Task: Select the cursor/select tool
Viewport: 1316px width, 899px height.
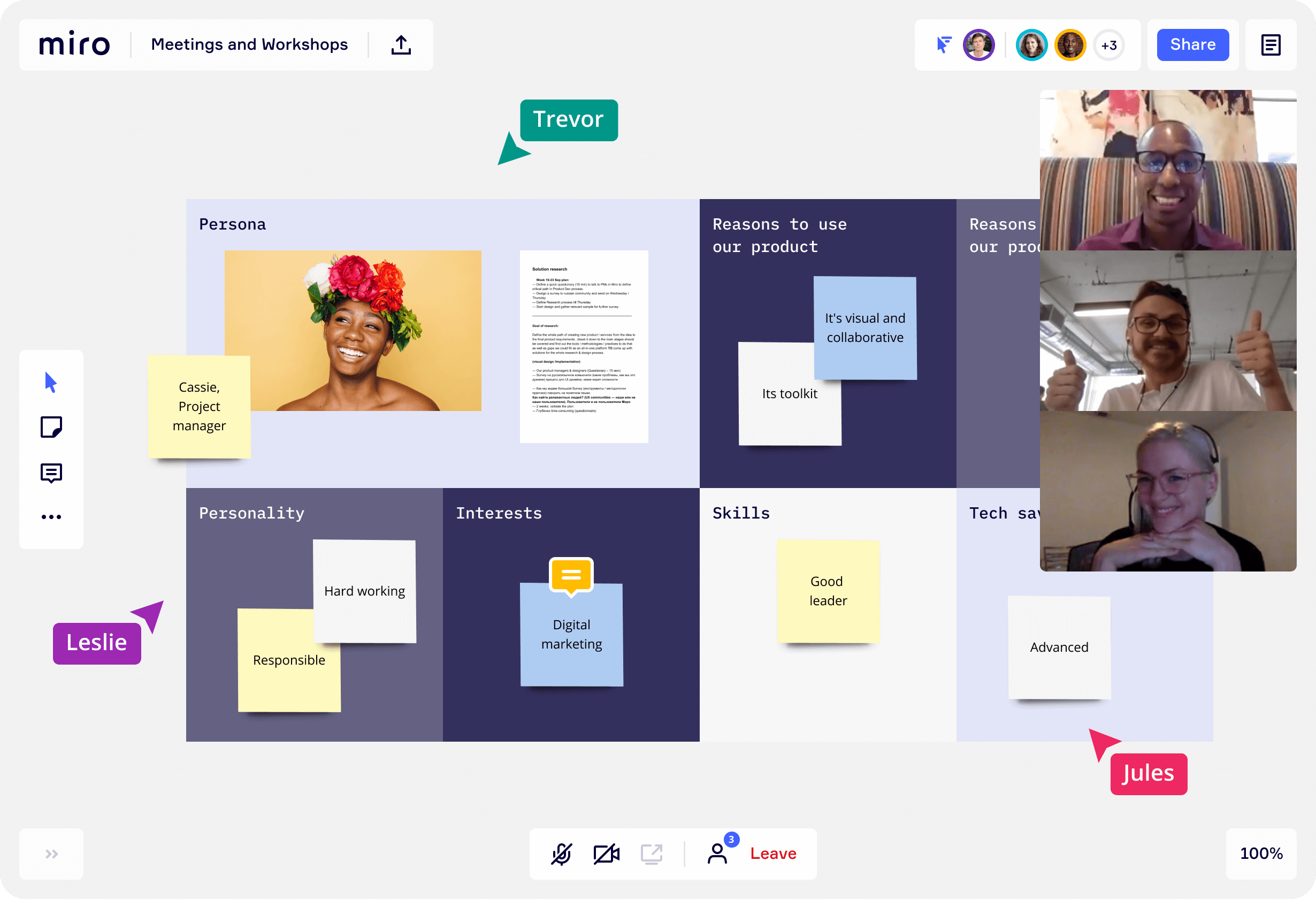Action: point(51,381)
